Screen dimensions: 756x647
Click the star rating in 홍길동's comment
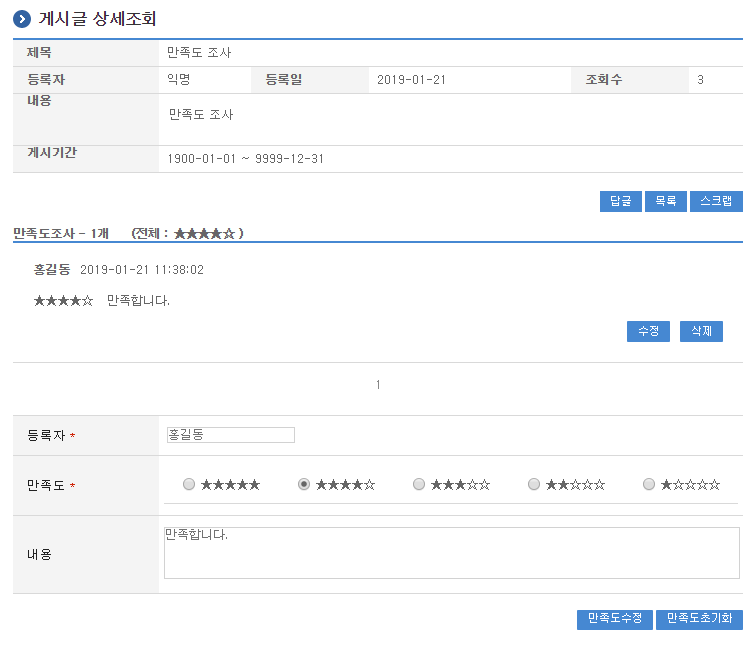pos(63,300)
